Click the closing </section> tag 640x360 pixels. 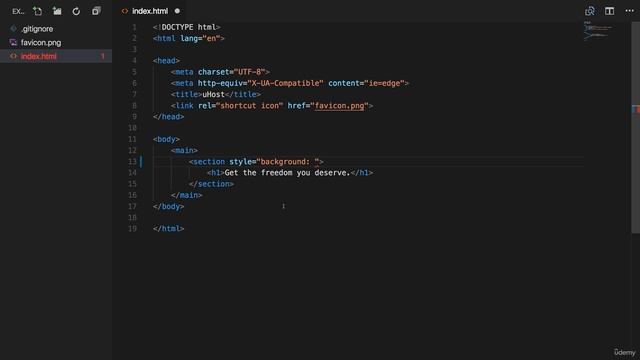coord(211,184)
